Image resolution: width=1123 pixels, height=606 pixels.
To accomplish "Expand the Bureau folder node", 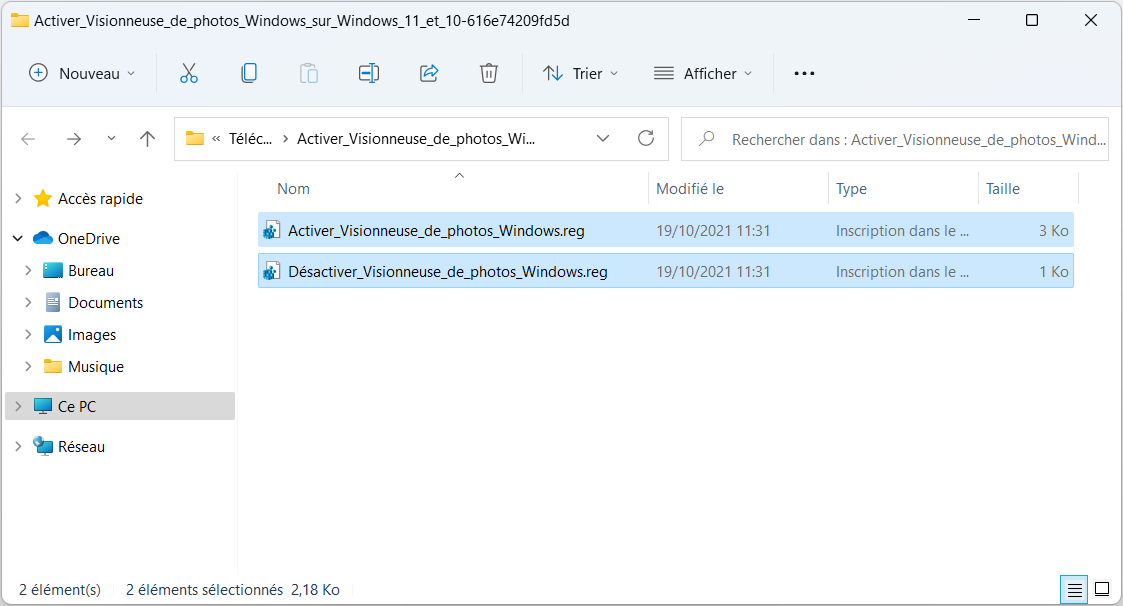I will [x=28, y=270].
